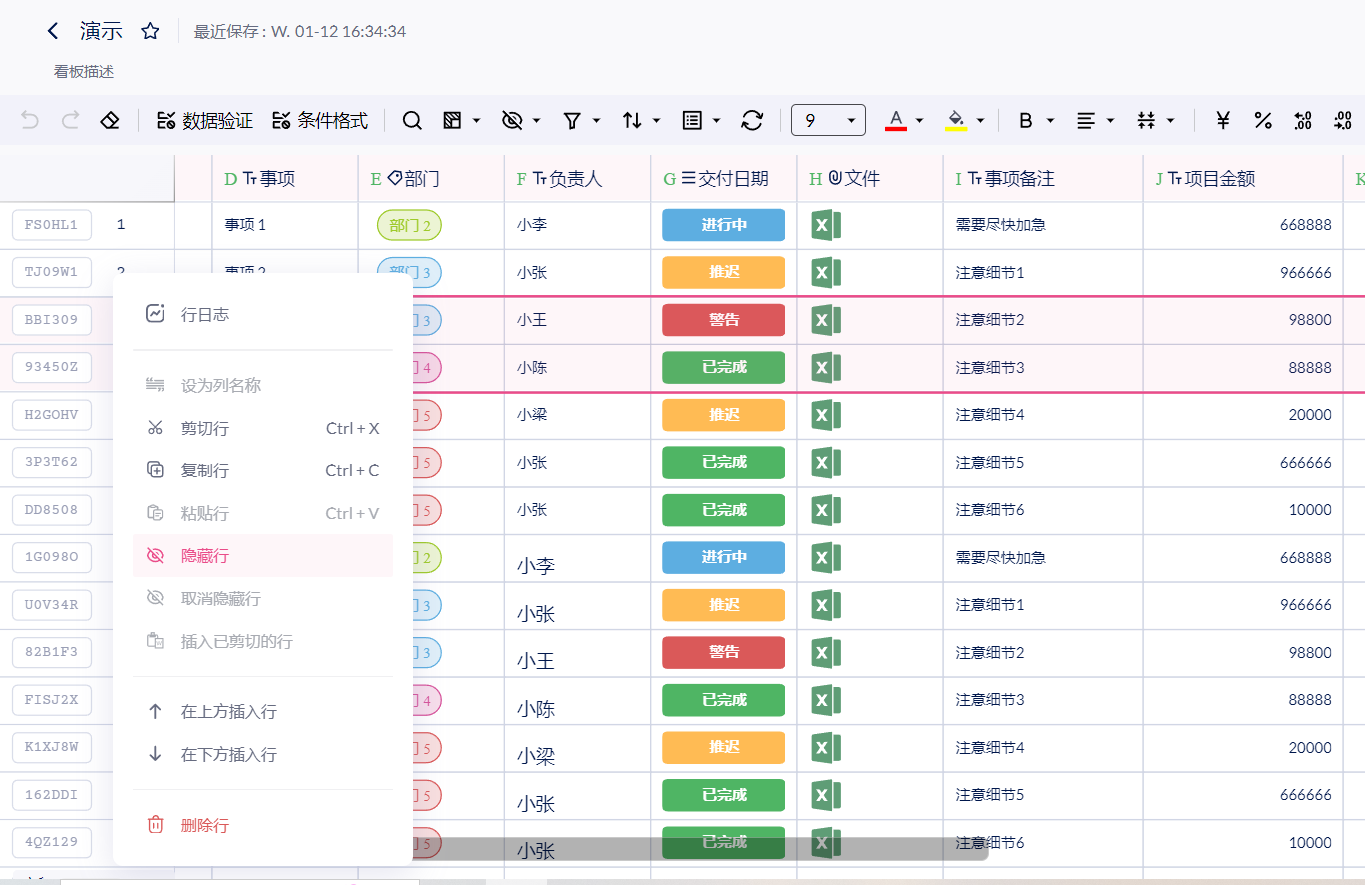
Task: Click cell with amount 88888 in 93450Z row
Action: (x=1243, y=367)
